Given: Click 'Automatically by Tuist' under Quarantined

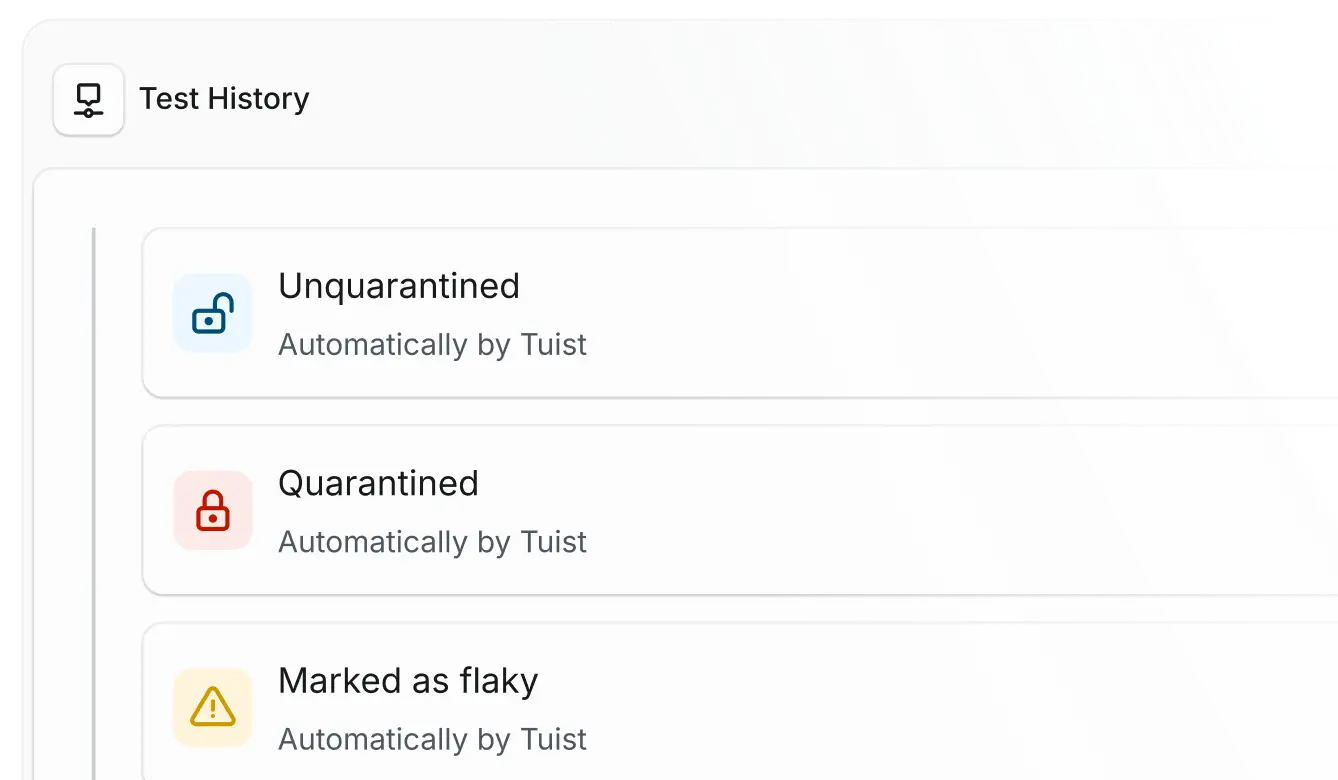Looking at the screenshot, I should [x=432, y=541].
